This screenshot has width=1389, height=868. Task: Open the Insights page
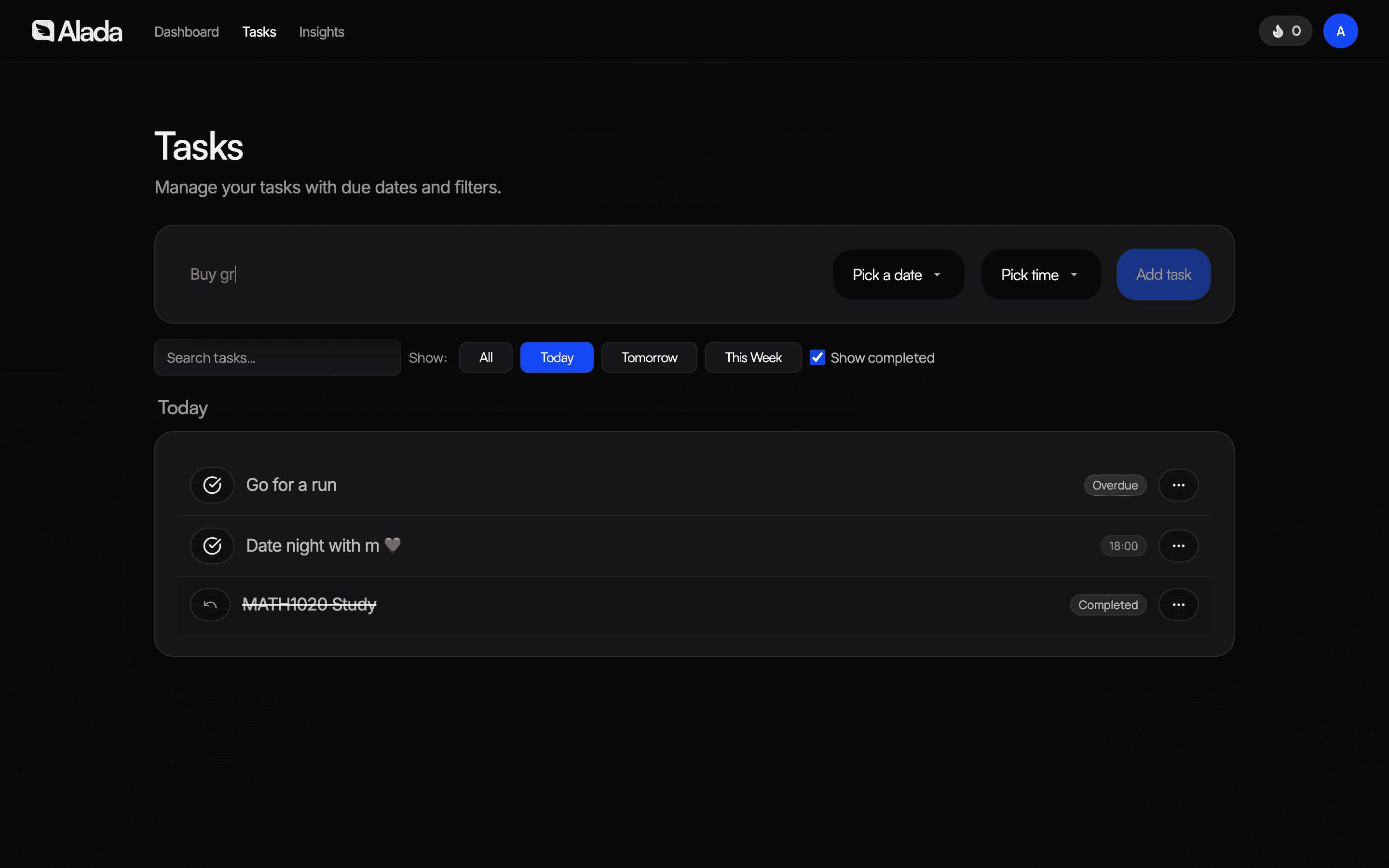click(321, 31)
